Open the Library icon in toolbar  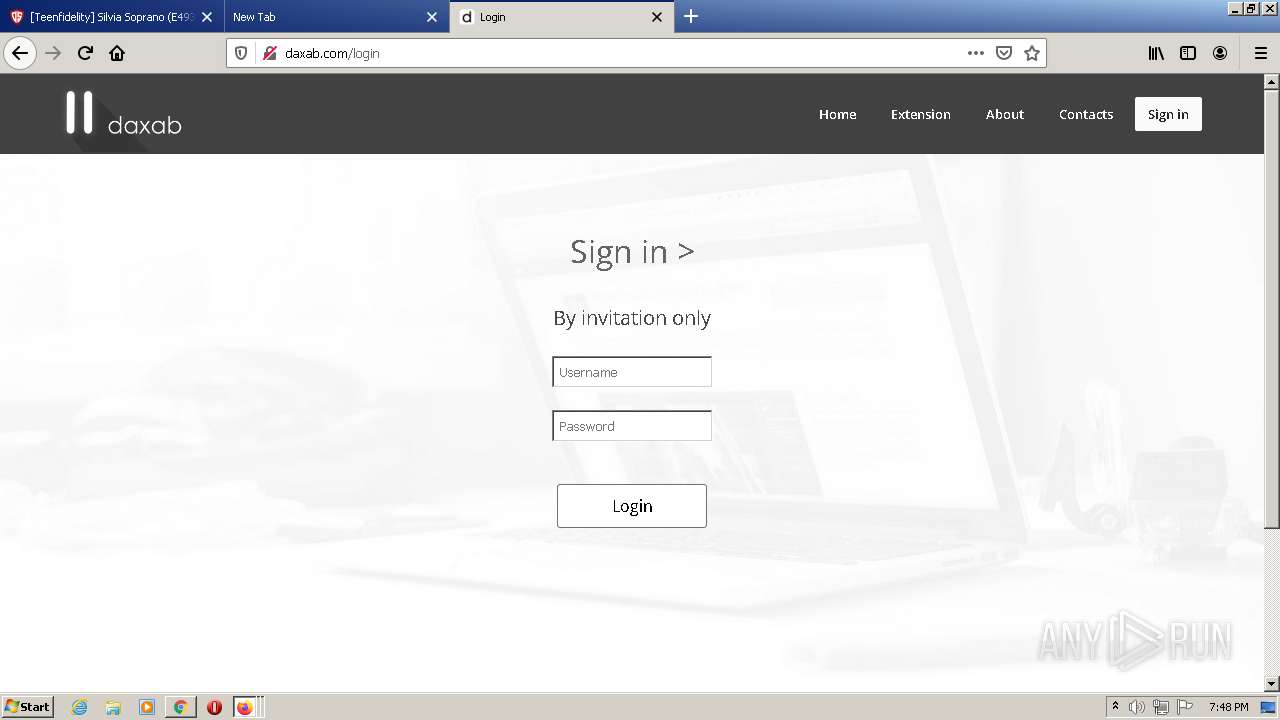pyautogui.click(x=1156, y=53)
